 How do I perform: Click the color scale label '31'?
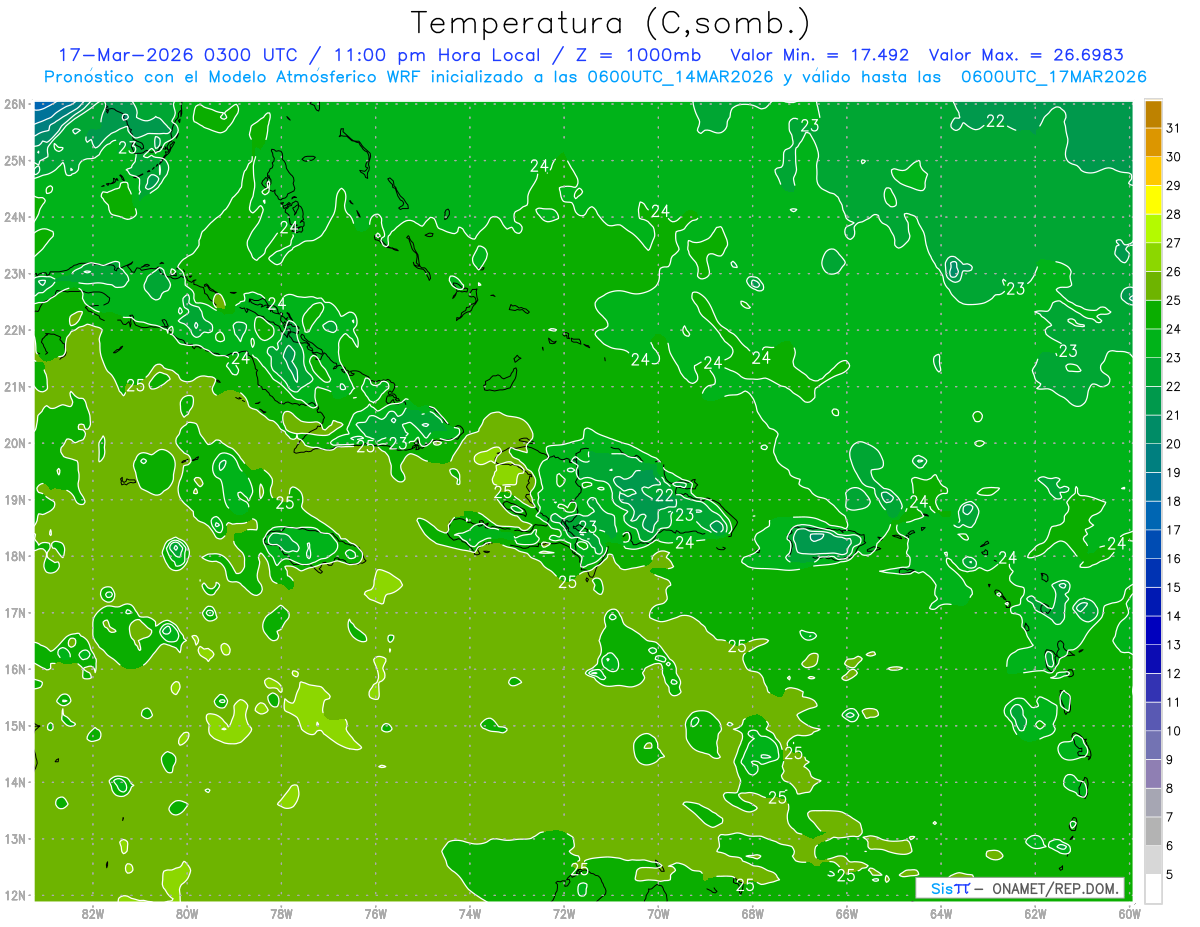click(x=1174, y=128)
